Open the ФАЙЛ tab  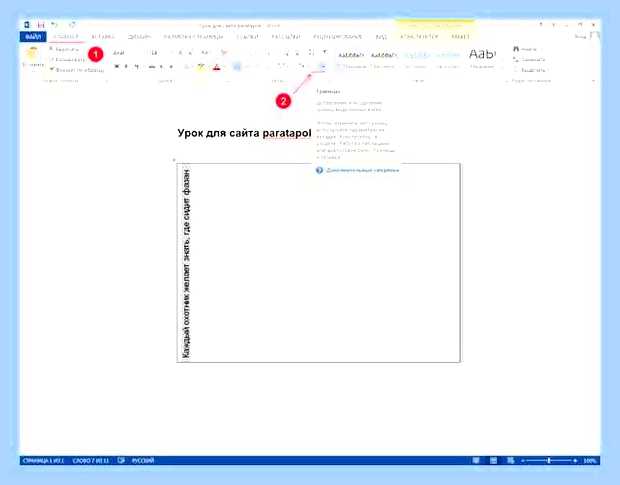[x=33, y=37]
